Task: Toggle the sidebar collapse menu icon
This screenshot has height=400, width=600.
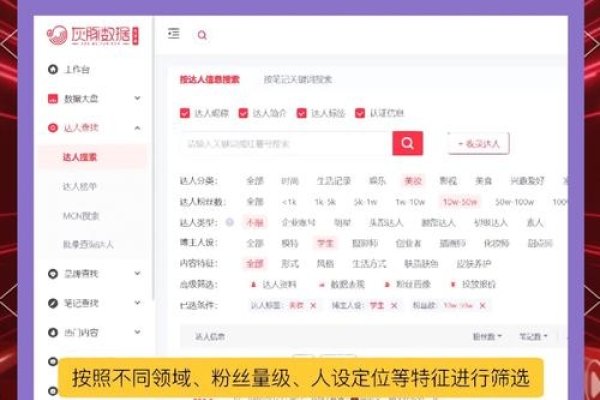Action: point(174,34)
